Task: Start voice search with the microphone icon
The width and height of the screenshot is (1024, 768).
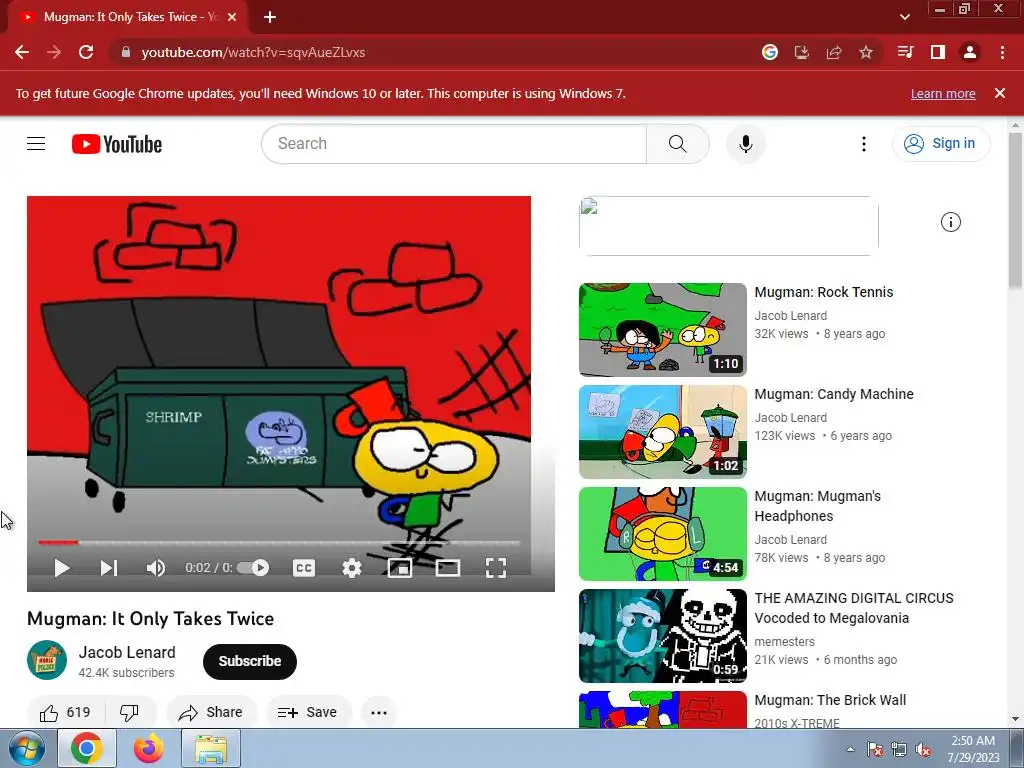Action: (x=745, y=144)
